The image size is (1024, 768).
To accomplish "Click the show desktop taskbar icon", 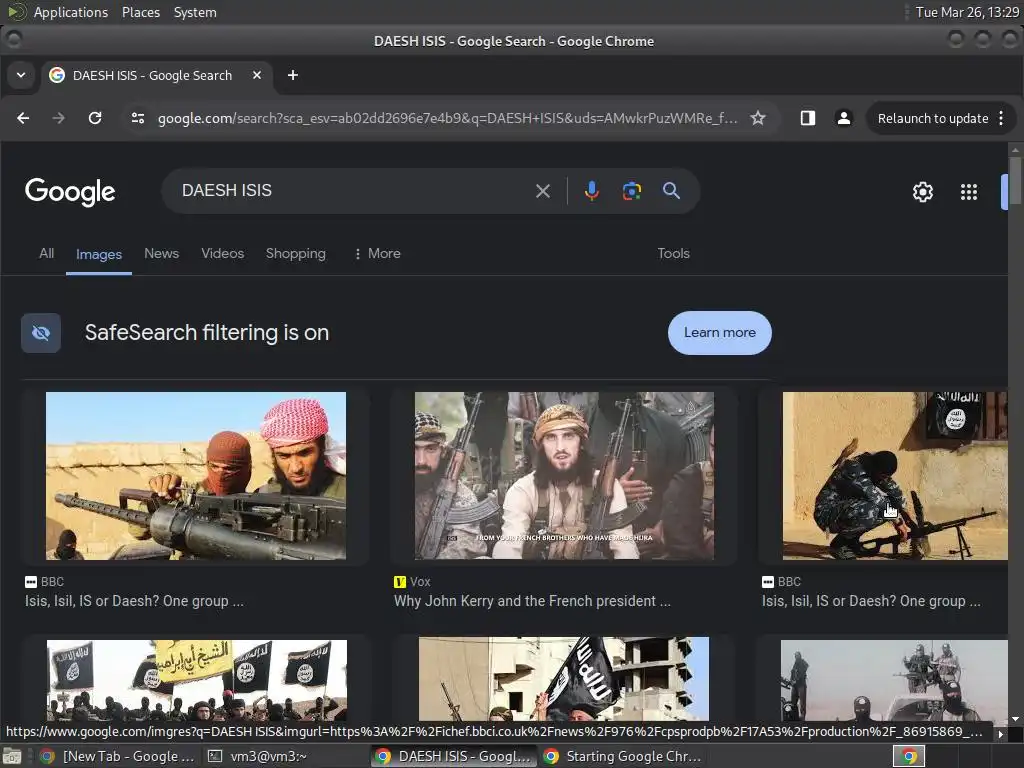I will click(x=12, y=756).
